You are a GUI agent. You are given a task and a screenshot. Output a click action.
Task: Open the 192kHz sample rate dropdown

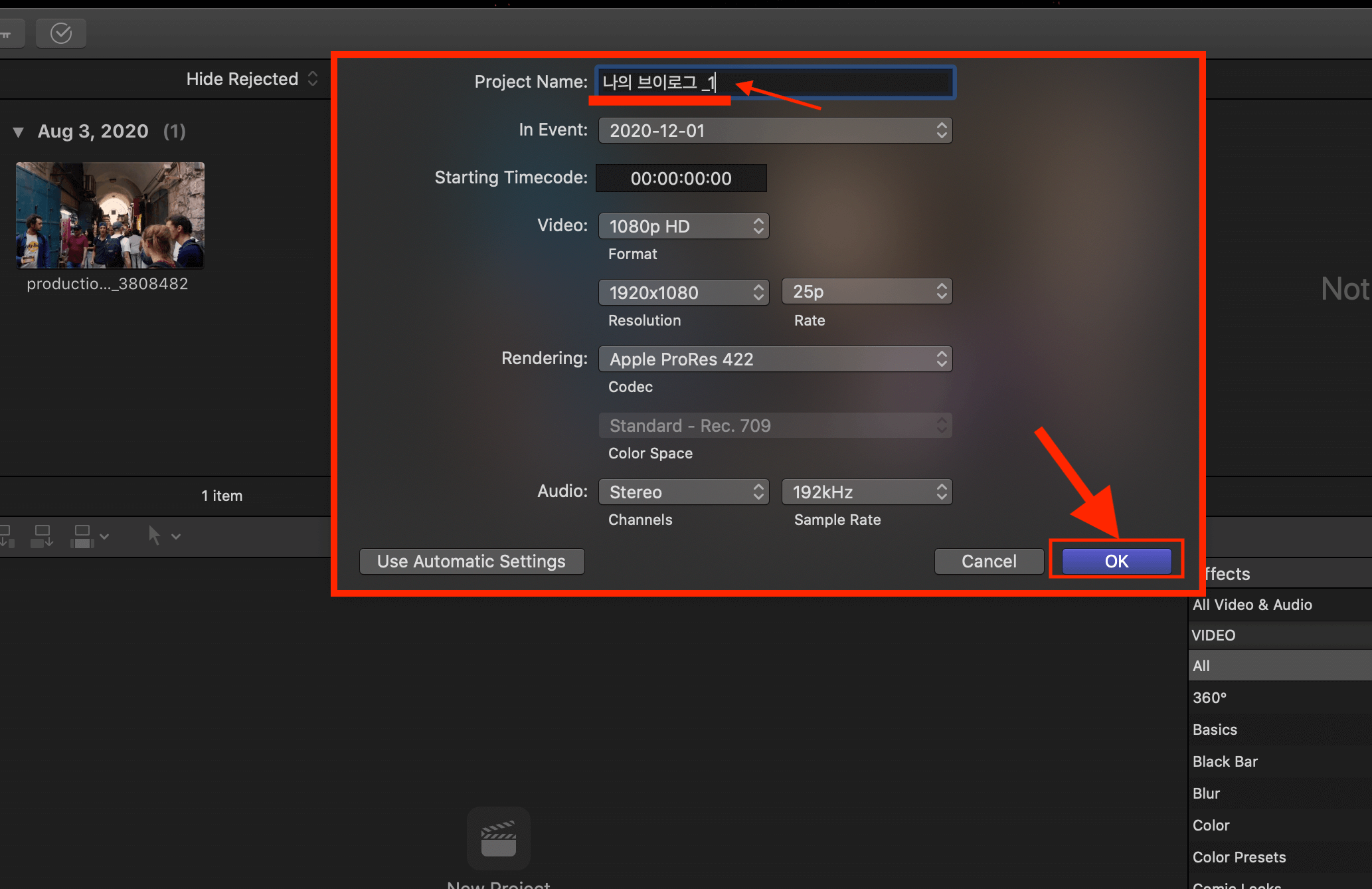tap(867, 492)
